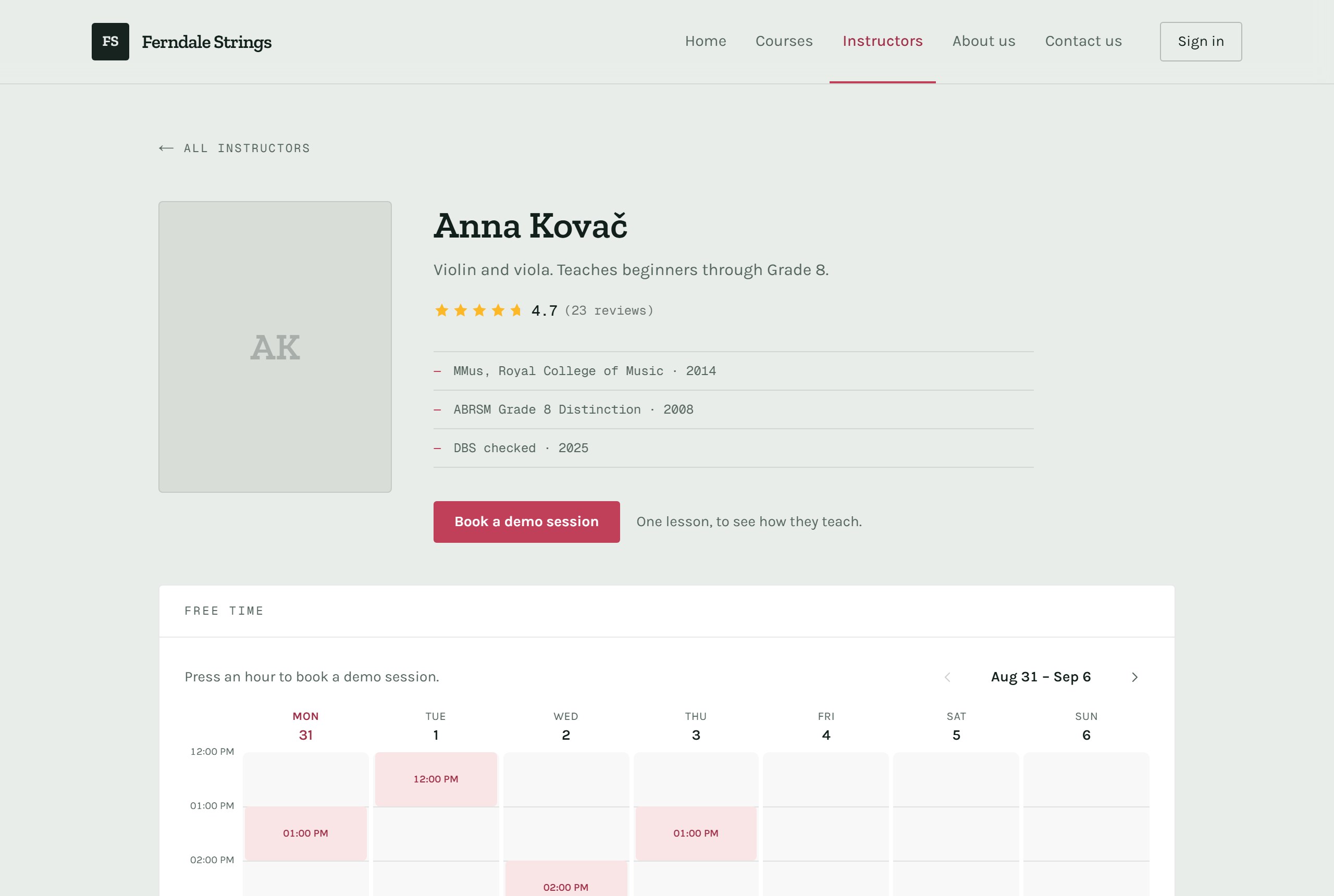The width and height of the screenshot is (1334, 896).
Task: Select the Instructors nav item
Action: tap(883, 41)
